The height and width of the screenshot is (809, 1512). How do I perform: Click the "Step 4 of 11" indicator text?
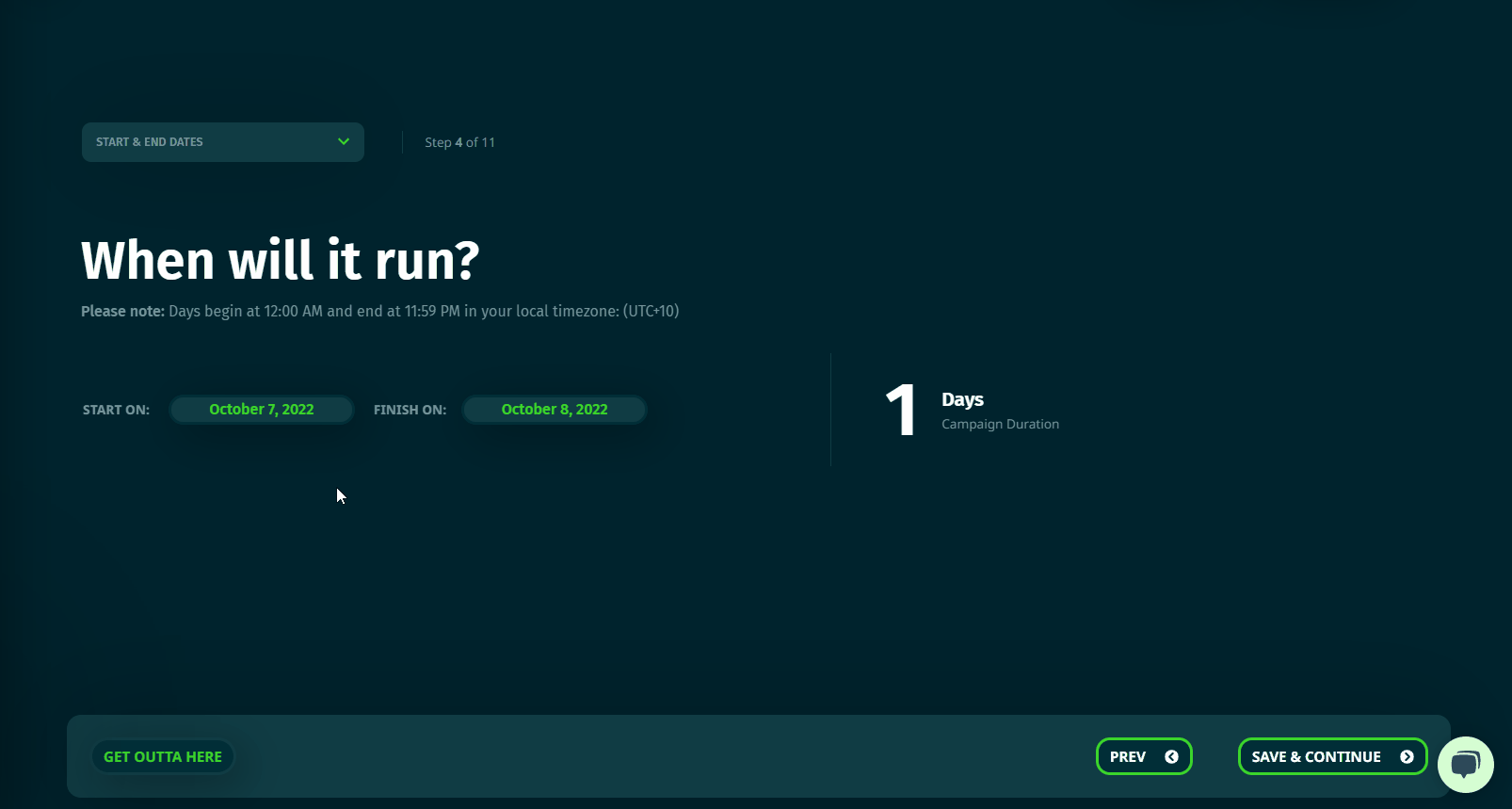pos(459,142)
